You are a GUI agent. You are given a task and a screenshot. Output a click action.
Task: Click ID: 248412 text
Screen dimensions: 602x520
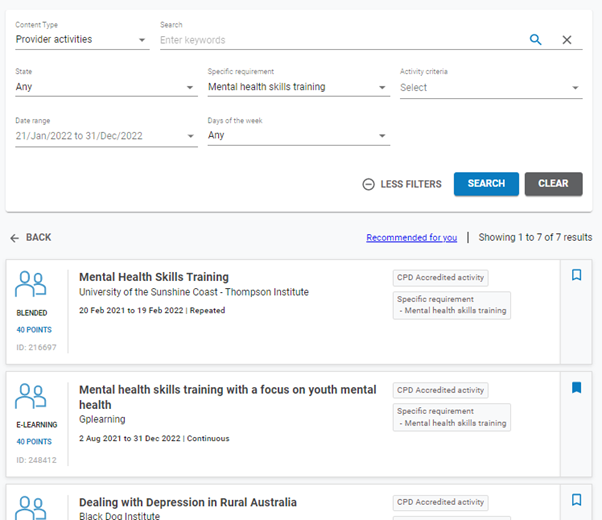tap(36, 460)
